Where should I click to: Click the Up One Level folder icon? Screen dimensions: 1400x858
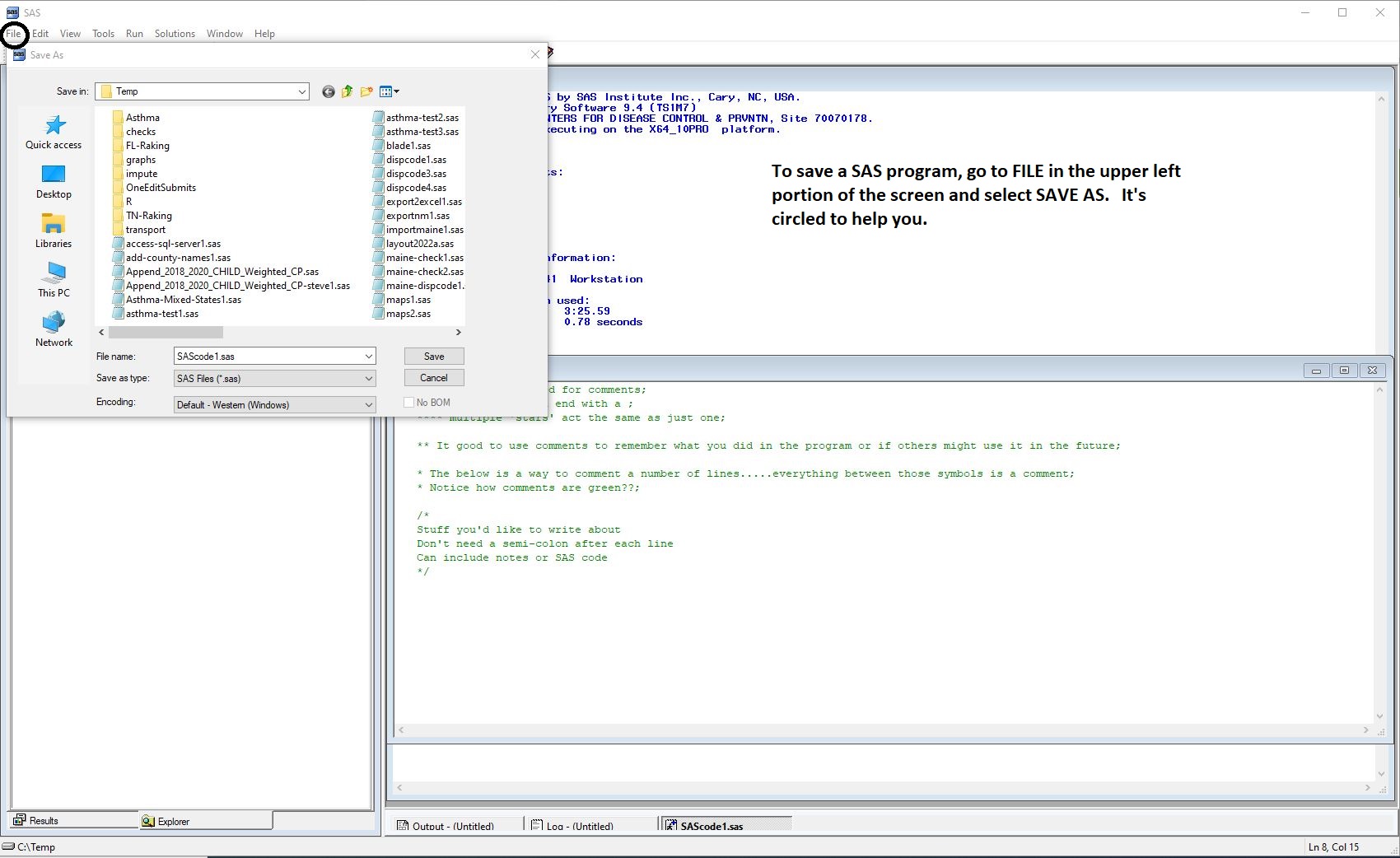(347, 91)
